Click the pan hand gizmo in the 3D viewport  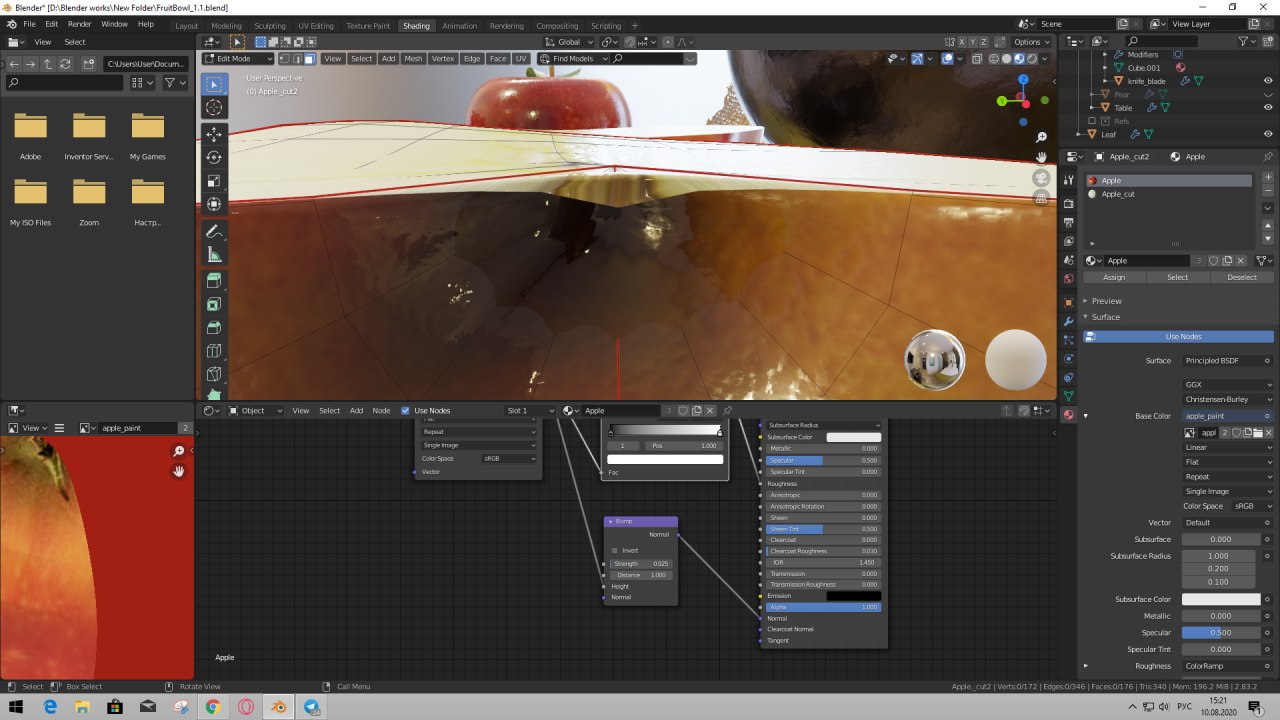pos(1041,157)
